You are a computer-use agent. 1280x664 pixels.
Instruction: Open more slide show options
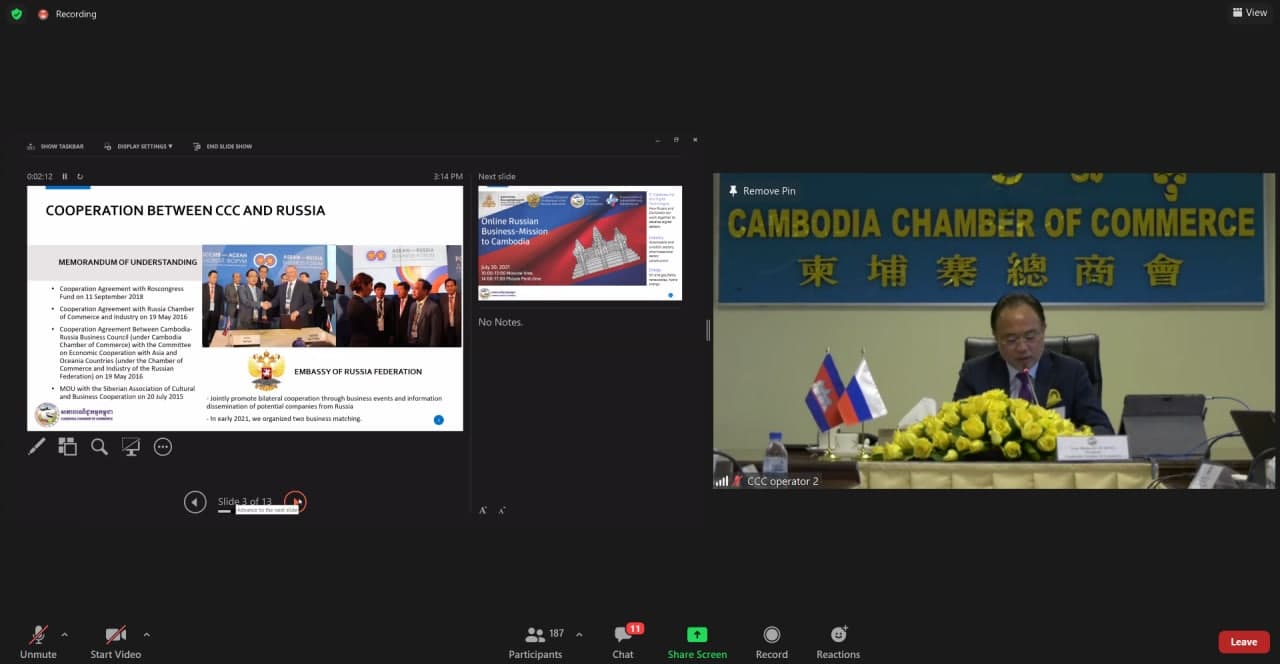click(x=163, y=447)
